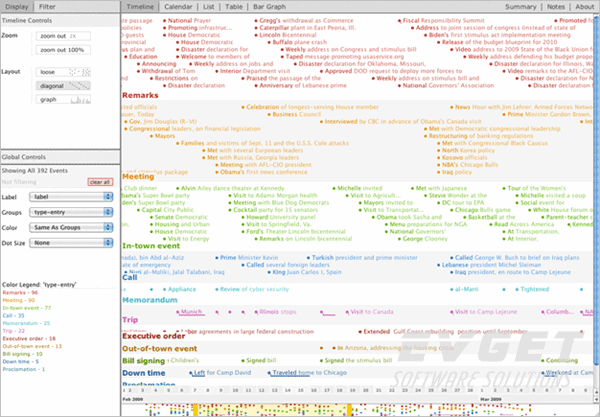
Task: Select the Stevie Wonder in-town event
Action: point(456,195)
